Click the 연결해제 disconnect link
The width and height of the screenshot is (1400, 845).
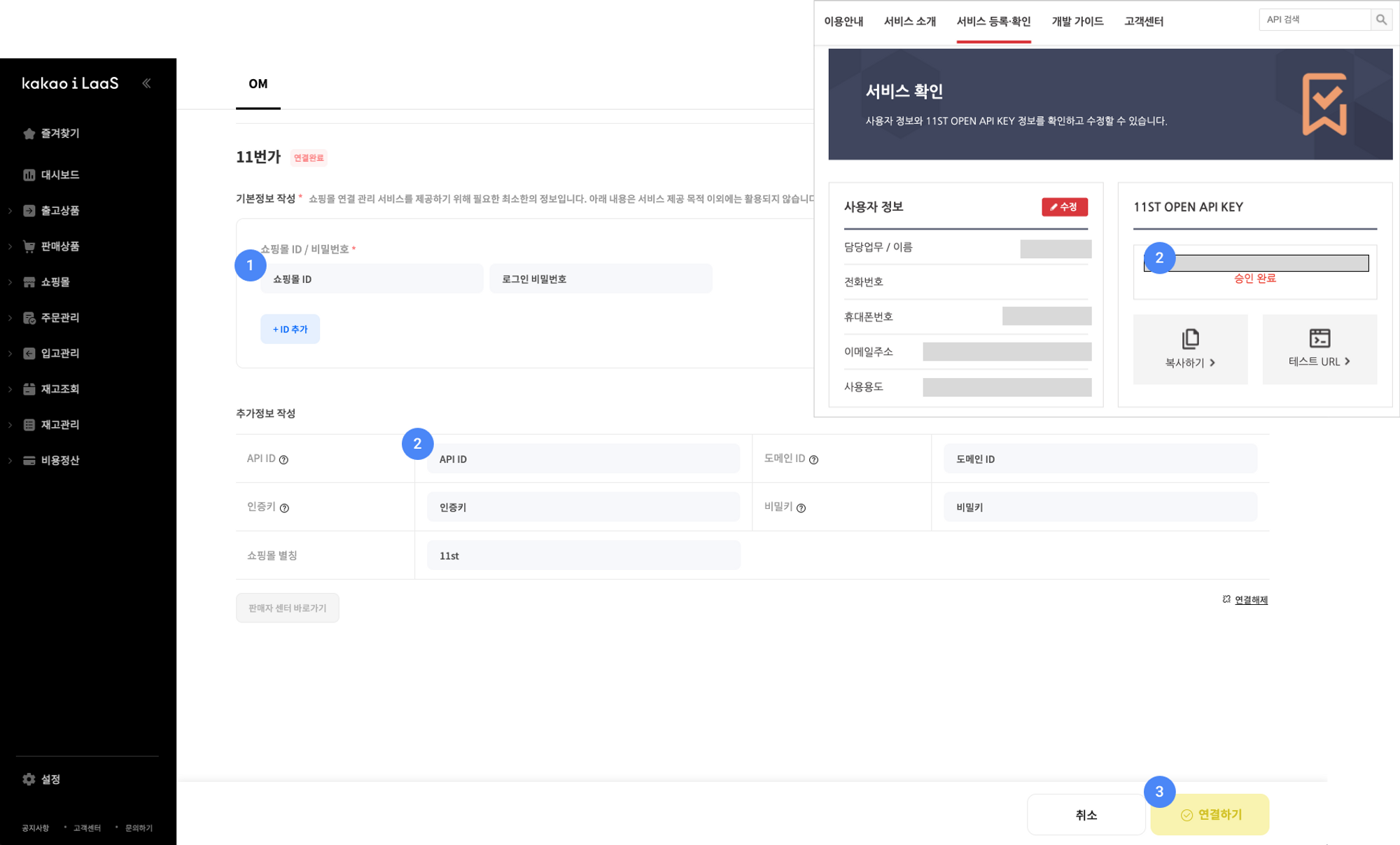click(1250, 600)
